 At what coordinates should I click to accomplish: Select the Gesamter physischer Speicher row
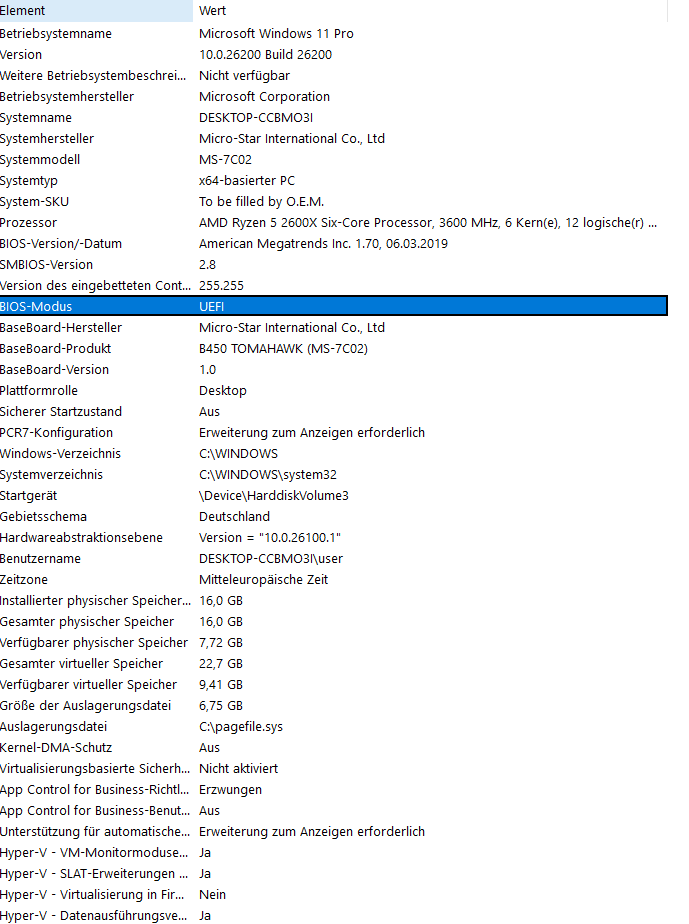point(334,622)
